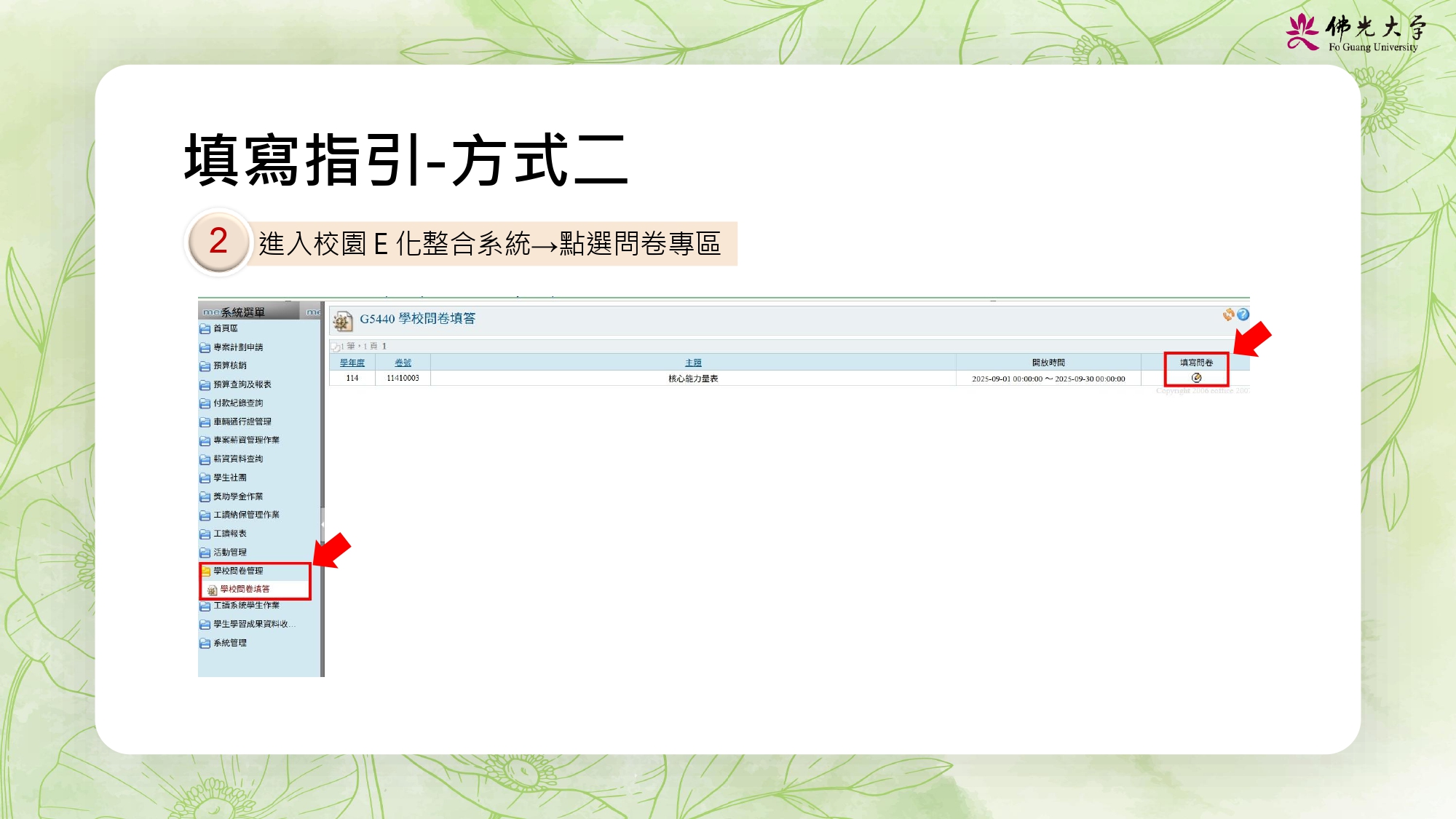Click the icon beside 學校問卷填答 menu item

click(213, 590)
